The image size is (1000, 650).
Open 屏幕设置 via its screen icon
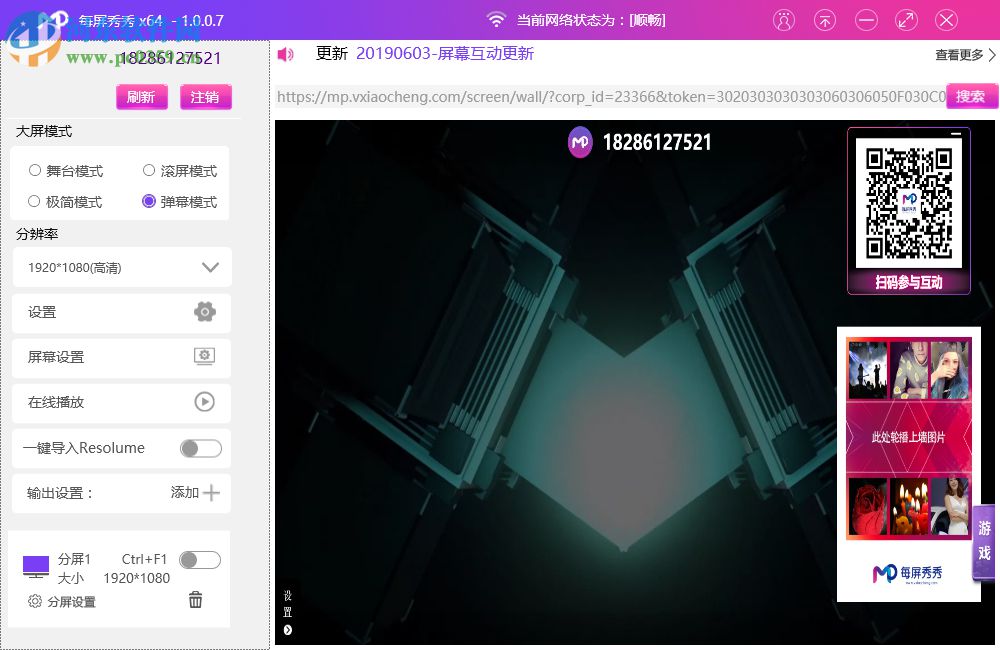pos(204,357)
